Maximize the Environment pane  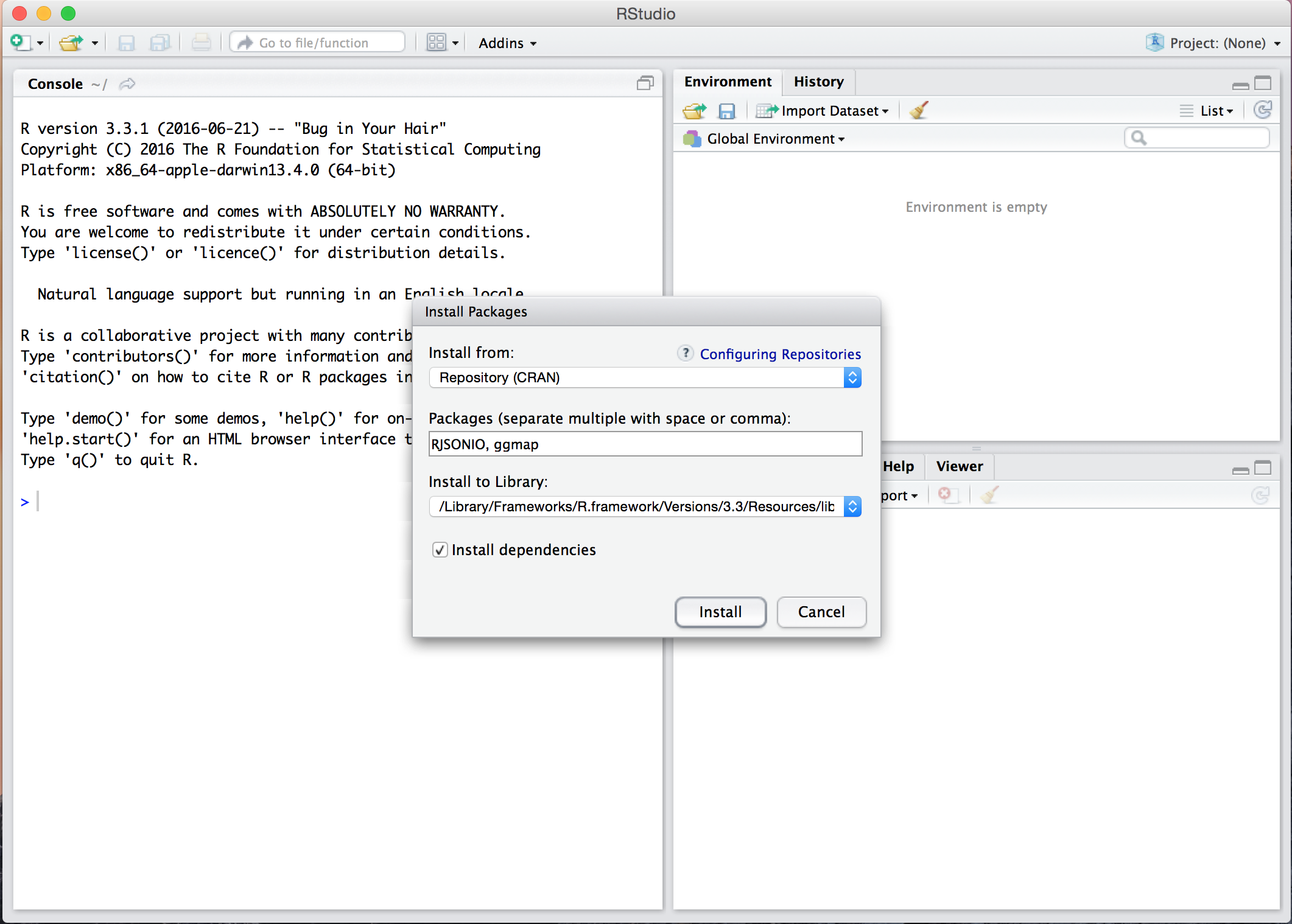click(x=1263, y=83)
